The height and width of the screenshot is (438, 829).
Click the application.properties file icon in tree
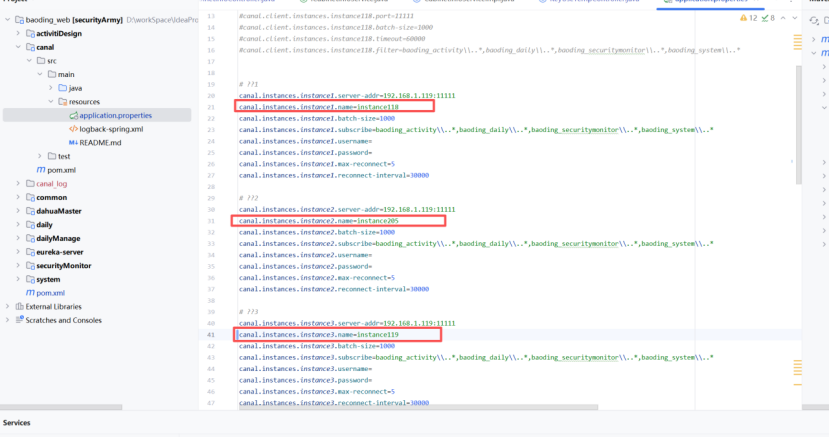[x=73, y=115]
